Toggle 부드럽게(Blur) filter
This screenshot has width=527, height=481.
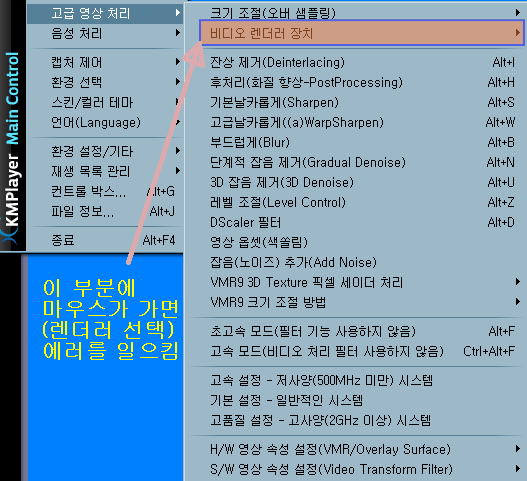356,143
